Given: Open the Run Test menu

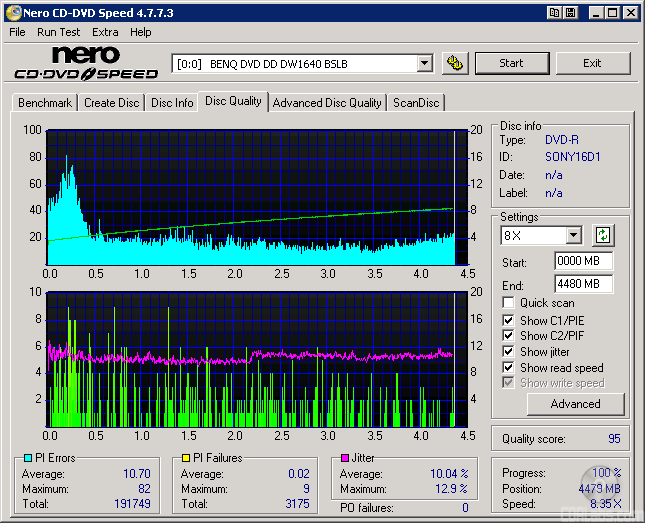Looking at the screenshot, I should [59, 32].
